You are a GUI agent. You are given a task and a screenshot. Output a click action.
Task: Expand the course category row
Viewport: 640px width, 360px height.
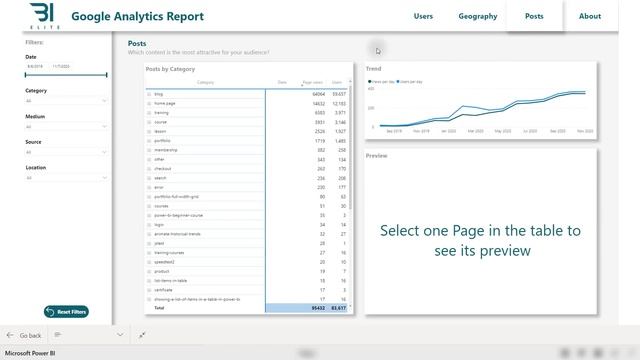coord(149,122)
